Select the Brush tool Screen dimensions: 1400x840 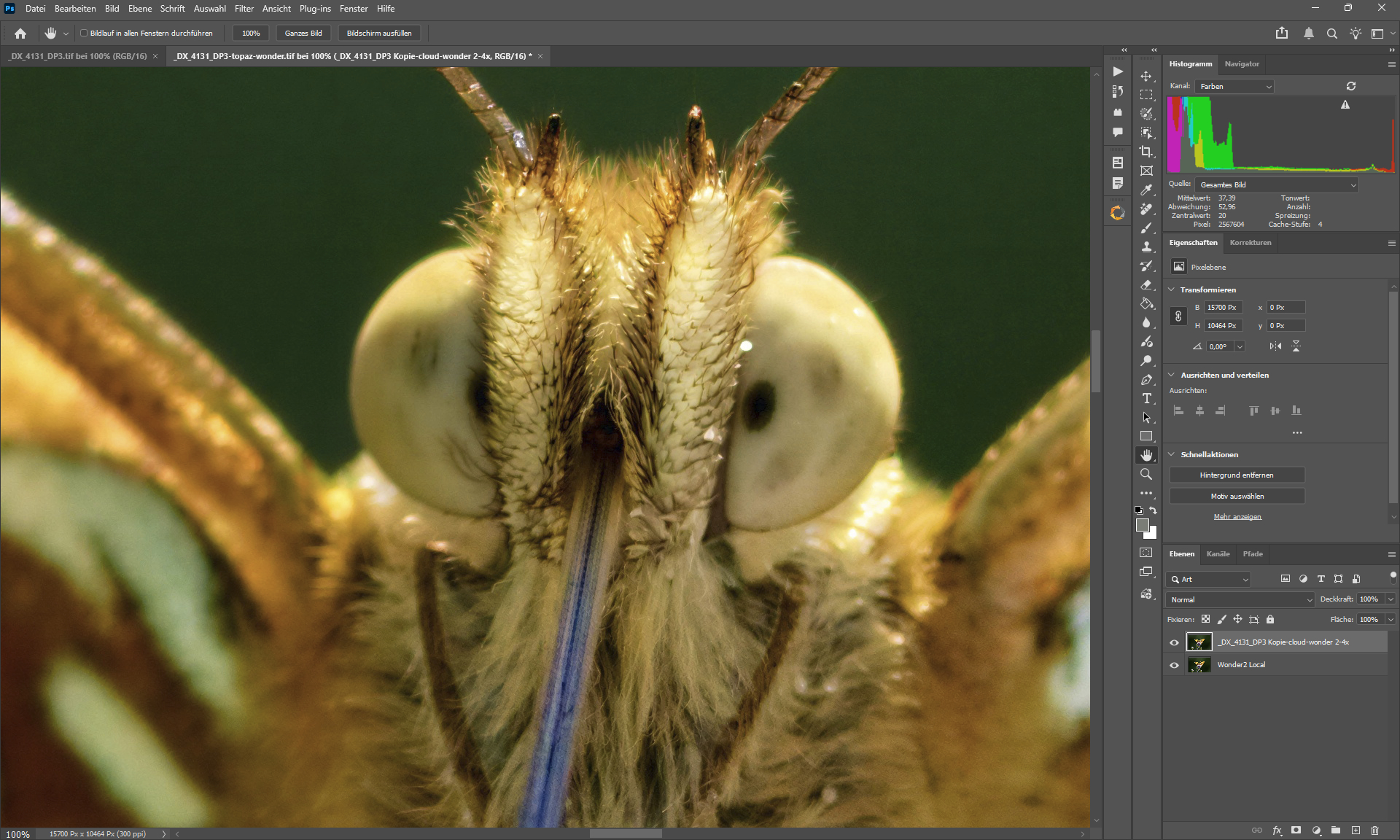click(x=1146, y=227)
